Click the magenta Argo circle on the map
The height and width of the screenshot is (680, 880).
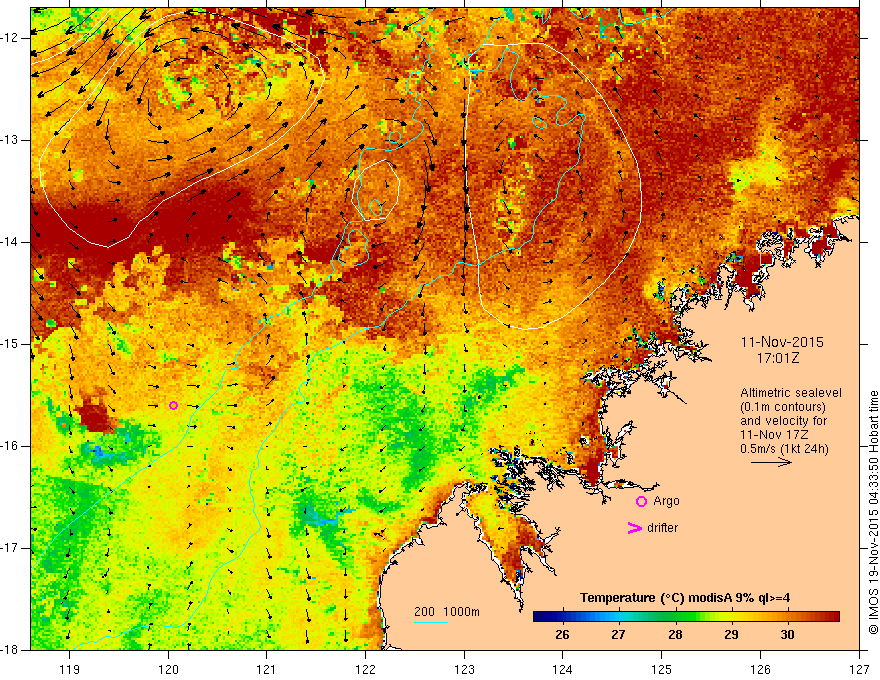click(173, 406)
